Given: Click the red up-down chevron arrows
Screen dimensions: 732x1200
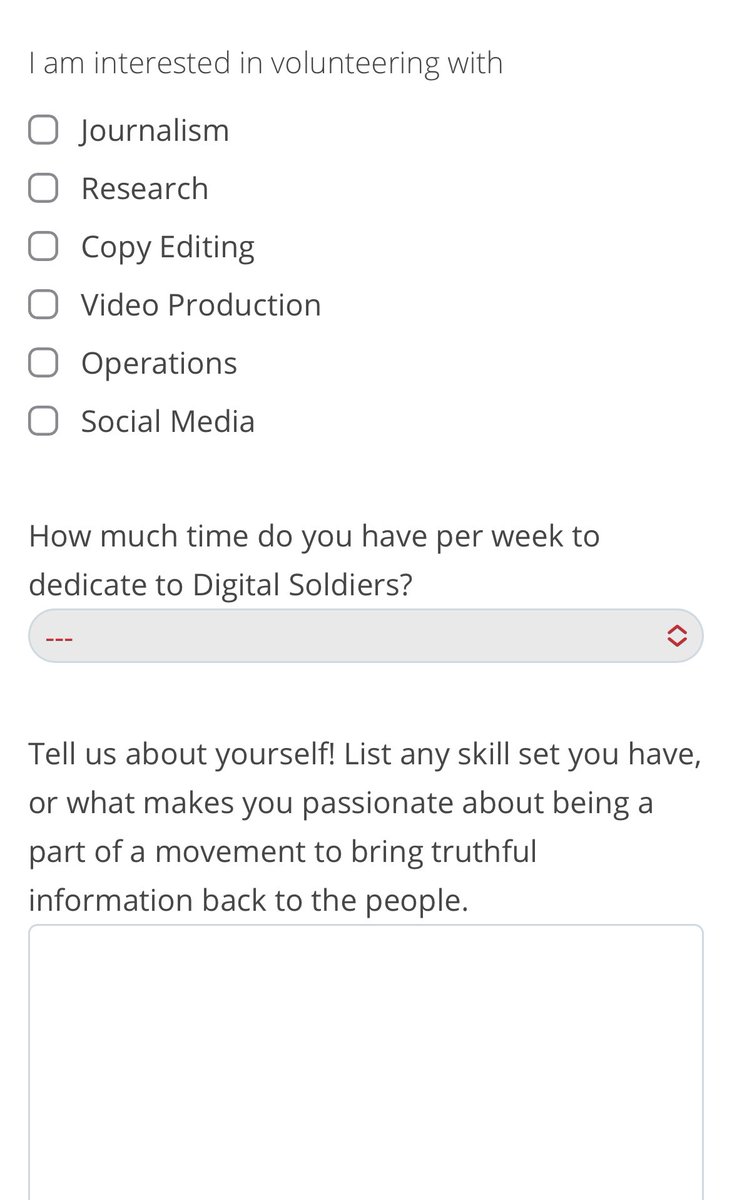Looking at the screenshot, I should 677,636.
